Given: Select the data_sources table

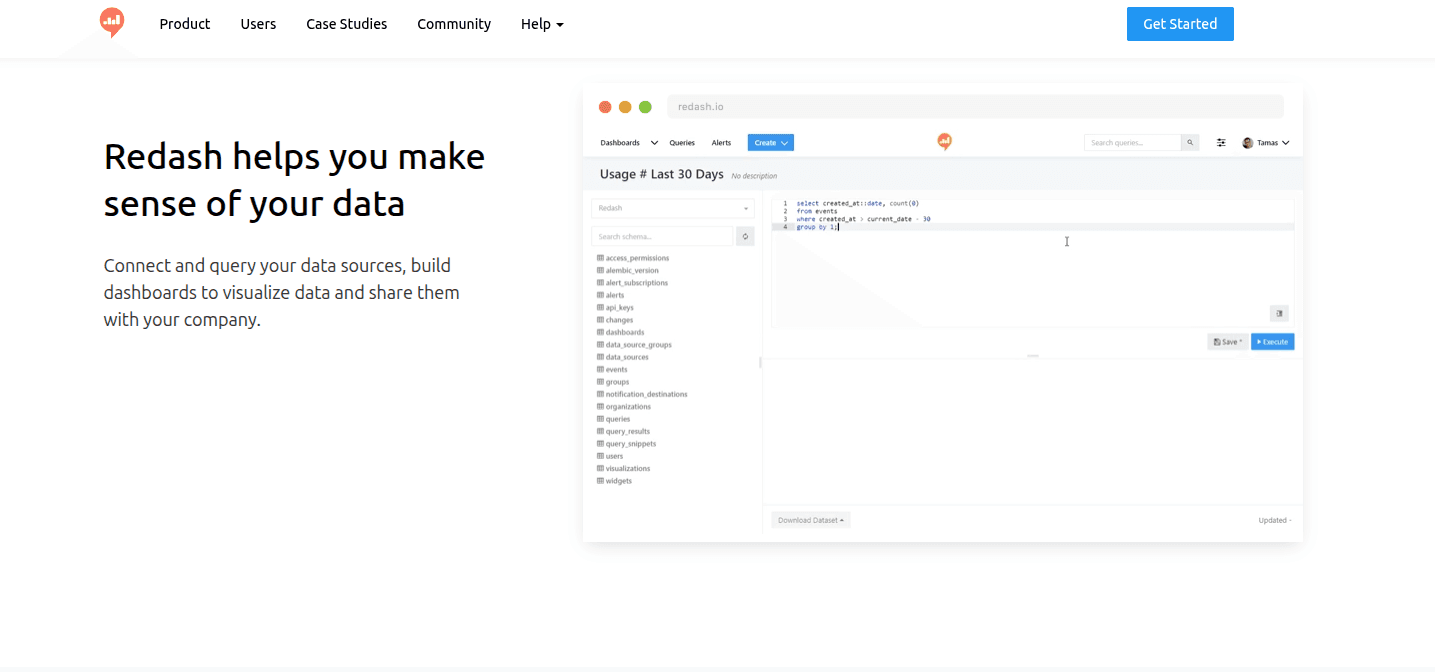Looking at the screenshot, I should click(x=627, y=357).
